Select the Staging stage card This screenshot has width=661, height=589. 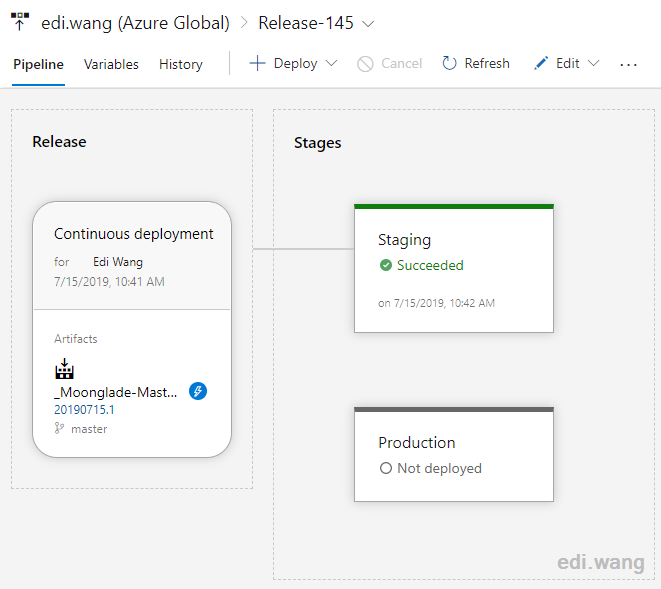coord(454,269)
